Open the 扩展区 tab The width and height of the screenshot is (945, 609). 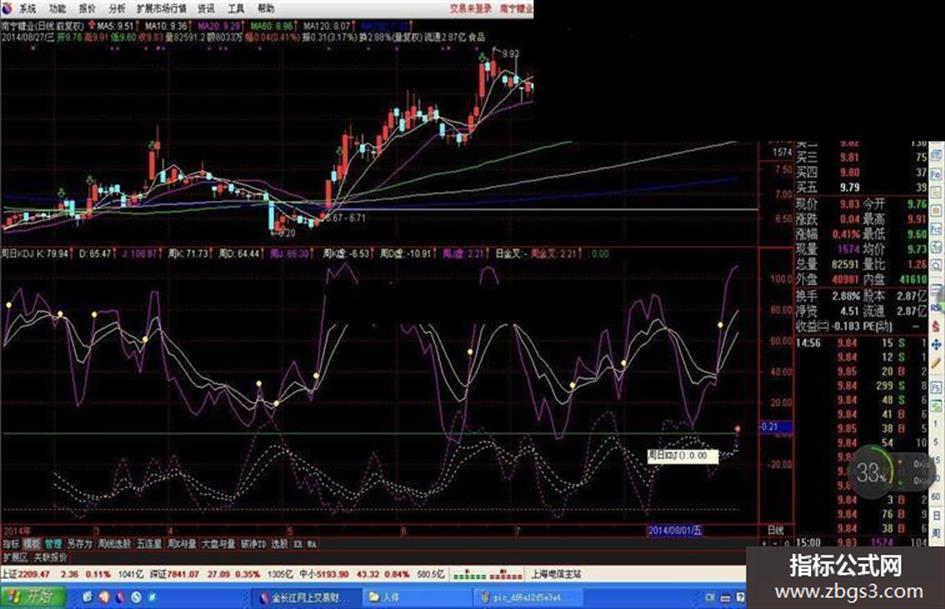tap(15, 557)
